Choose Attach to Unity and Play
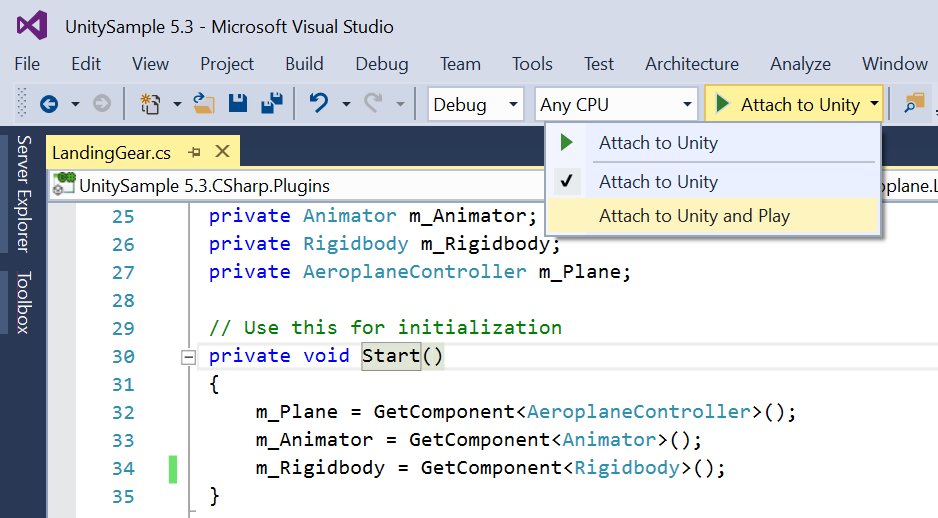 (712, 216)
